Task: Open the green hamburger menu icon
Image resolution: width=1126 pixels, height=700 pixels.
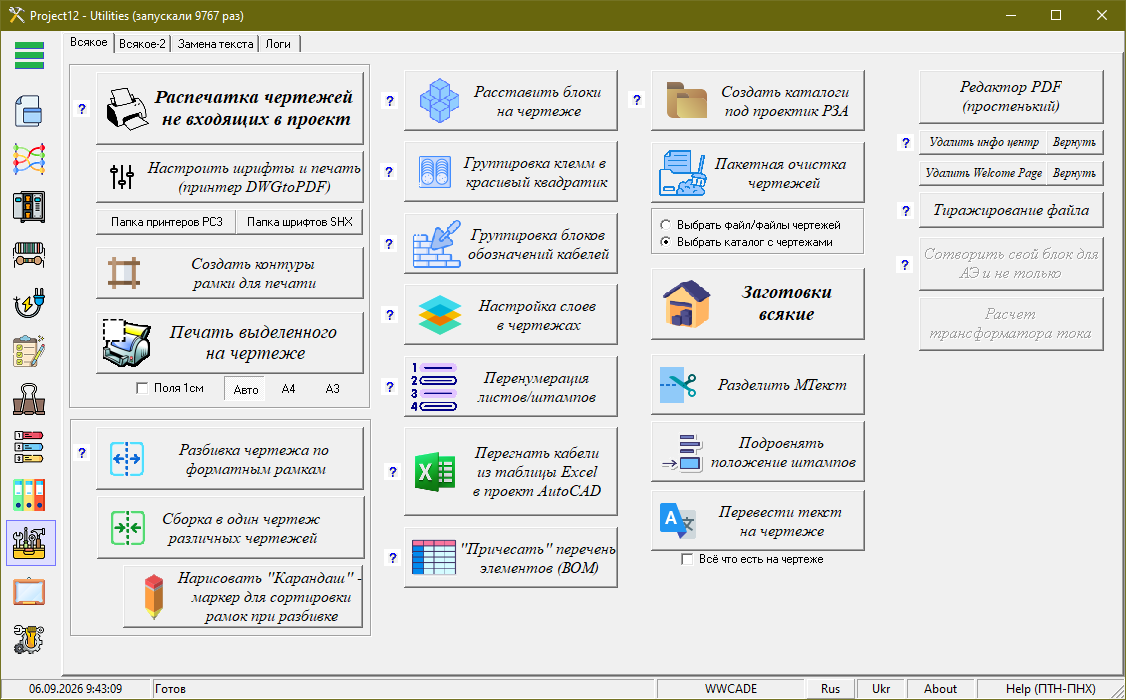Action: click(x=29, y=55)
